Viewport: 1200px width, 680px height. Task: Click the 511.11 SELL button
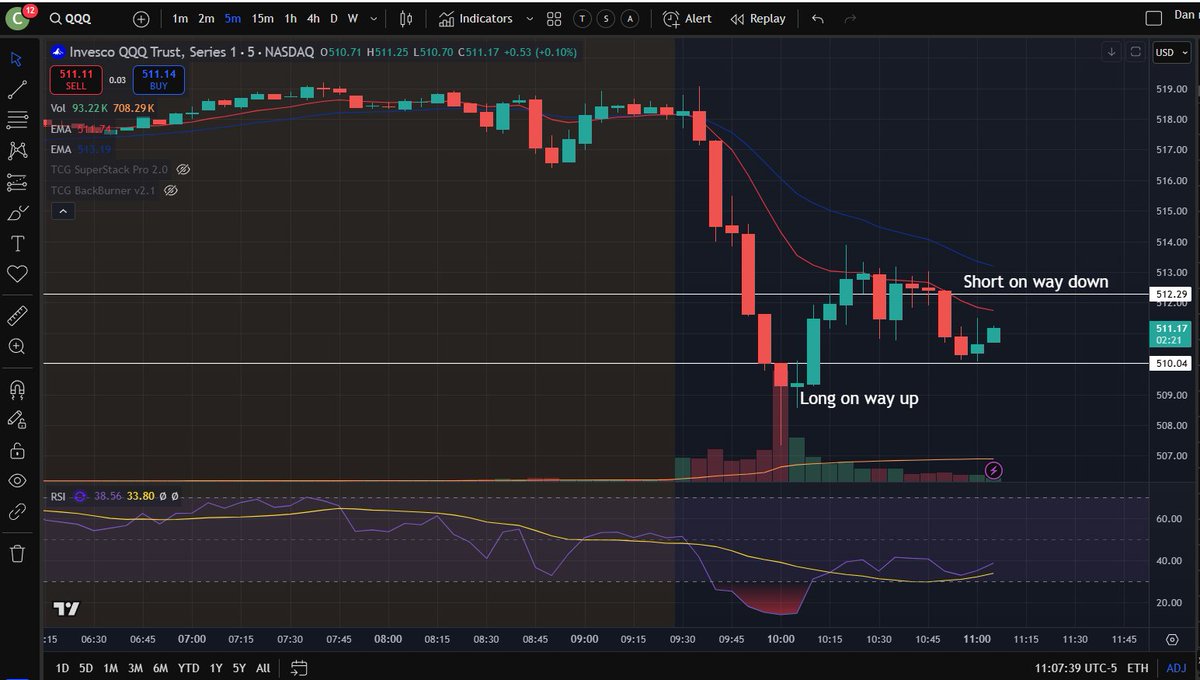77,80
